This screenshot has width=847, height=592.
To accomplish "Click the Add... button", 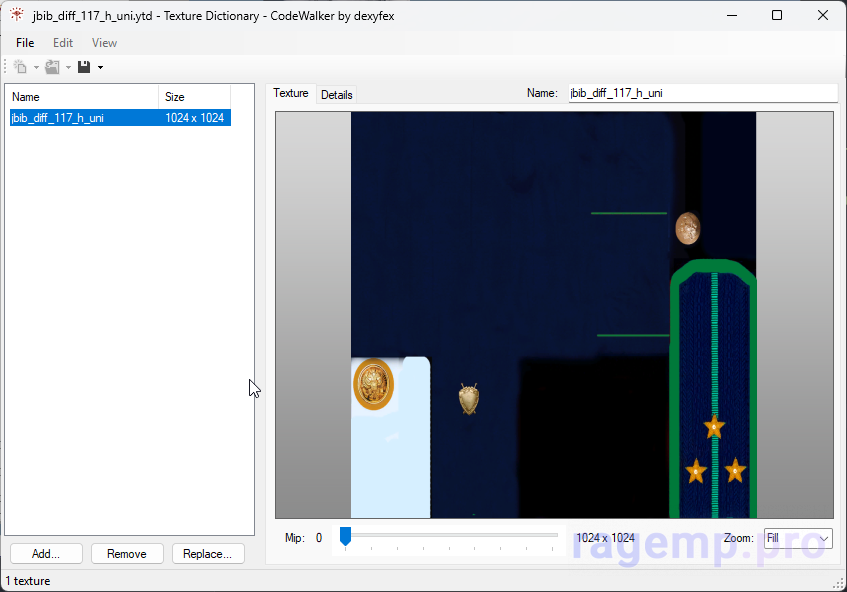I will coord(46,554).
